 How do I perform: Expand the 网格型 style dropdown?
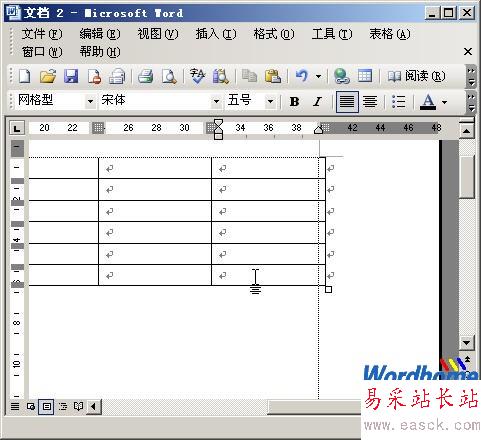tap(90, 101)
